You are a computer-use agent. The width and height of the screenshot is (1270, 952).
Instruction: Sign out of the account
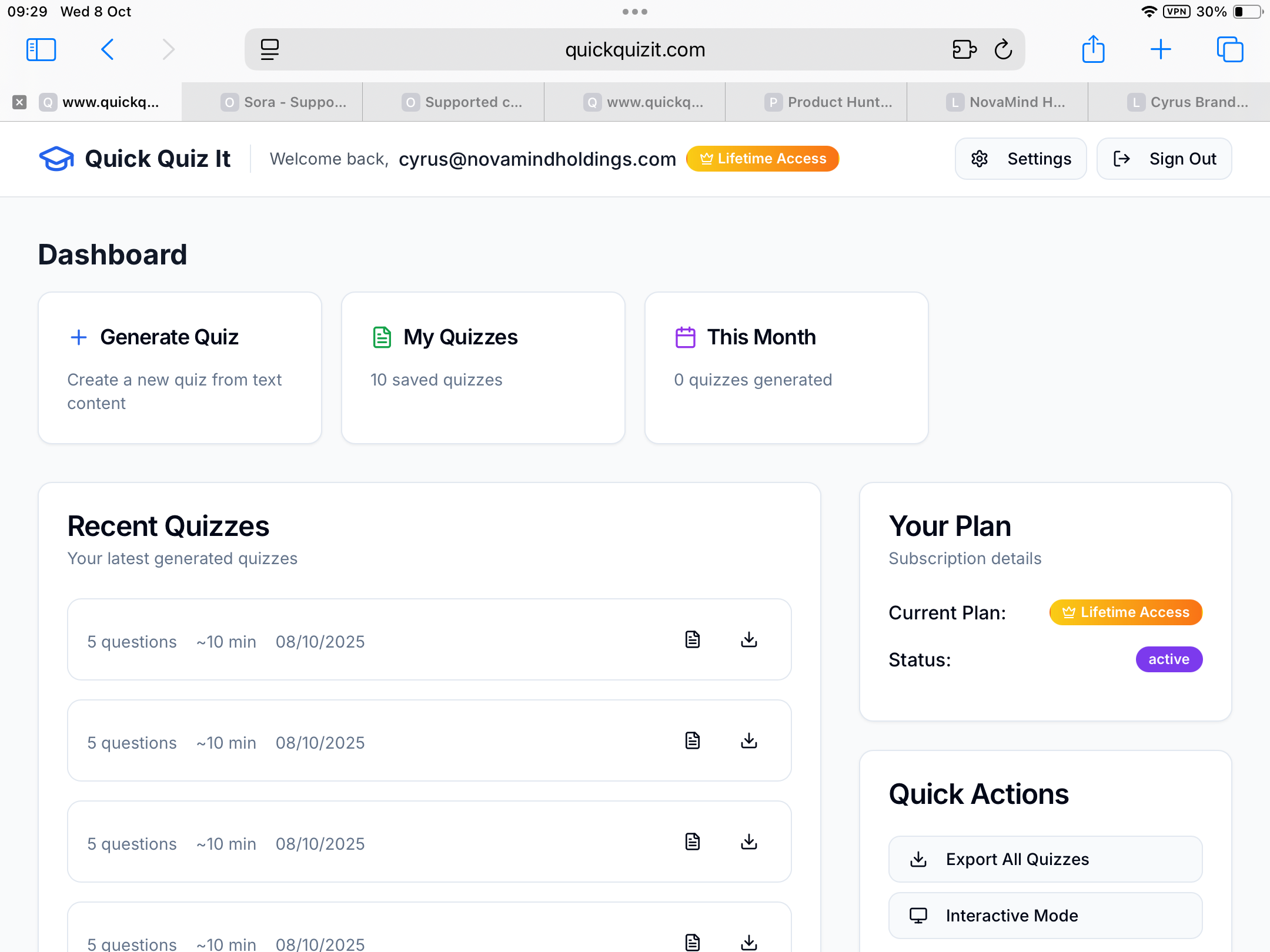click(x=1164, y=159)
